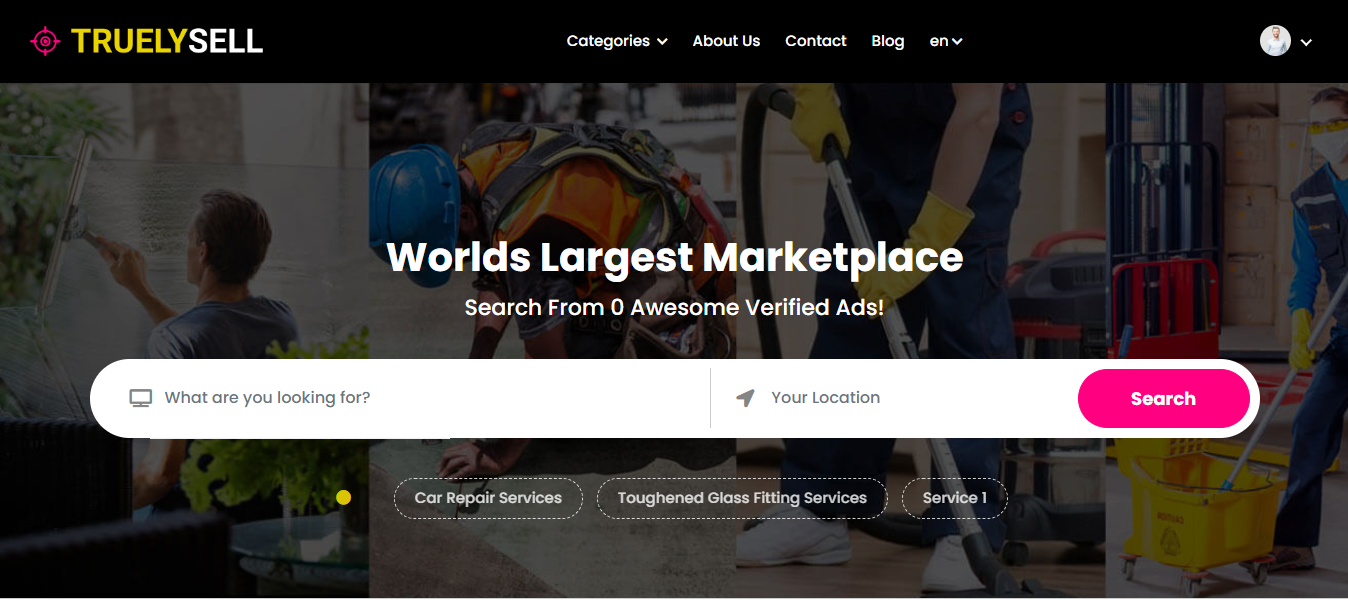Select the Car Repair Services tag
The width and height of the screenshot is (1348, 600).
[x=488, y=498]
